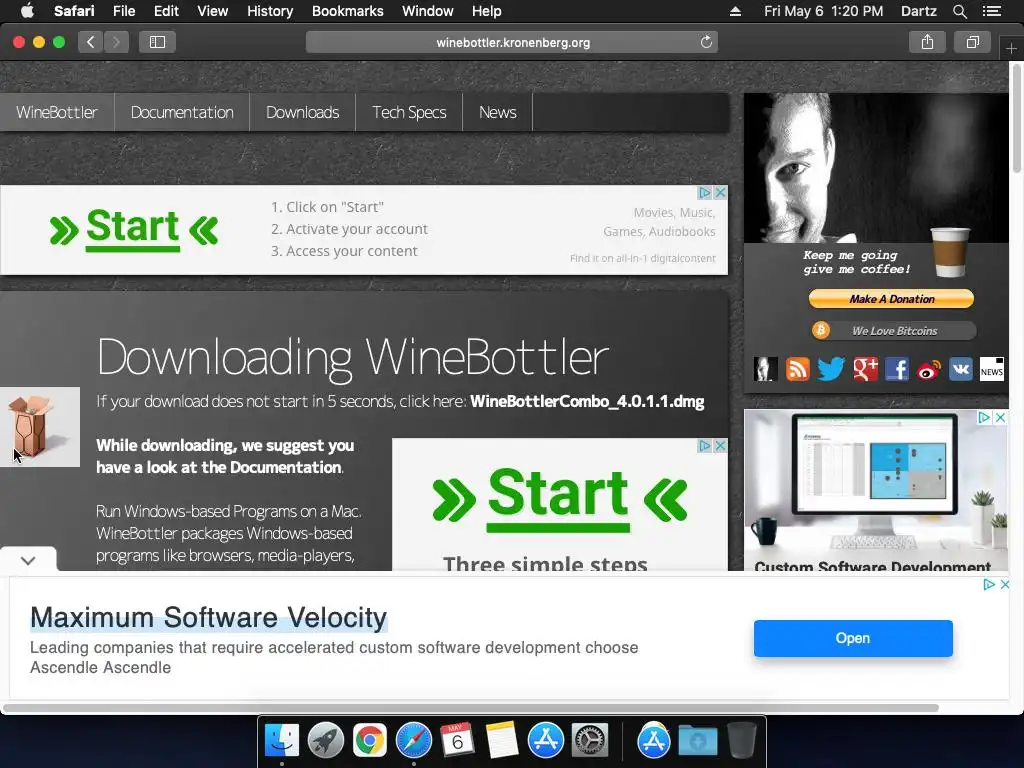Screen dimensions: 1024x768
Task: Click the Dartz user name in menu bar
Action: click(918, 11)
